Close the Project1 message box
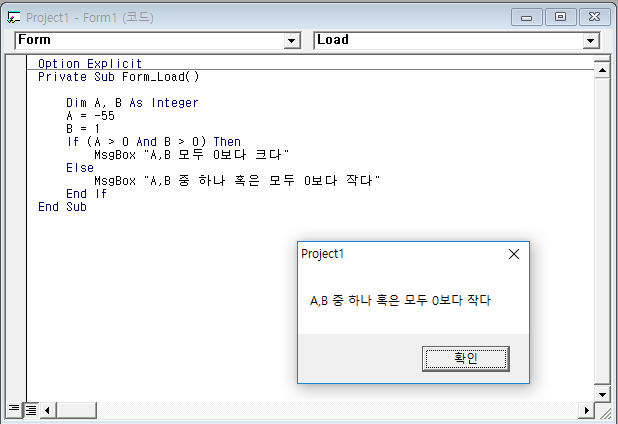The height and width of the screenshot is (424, 618). 514,254
